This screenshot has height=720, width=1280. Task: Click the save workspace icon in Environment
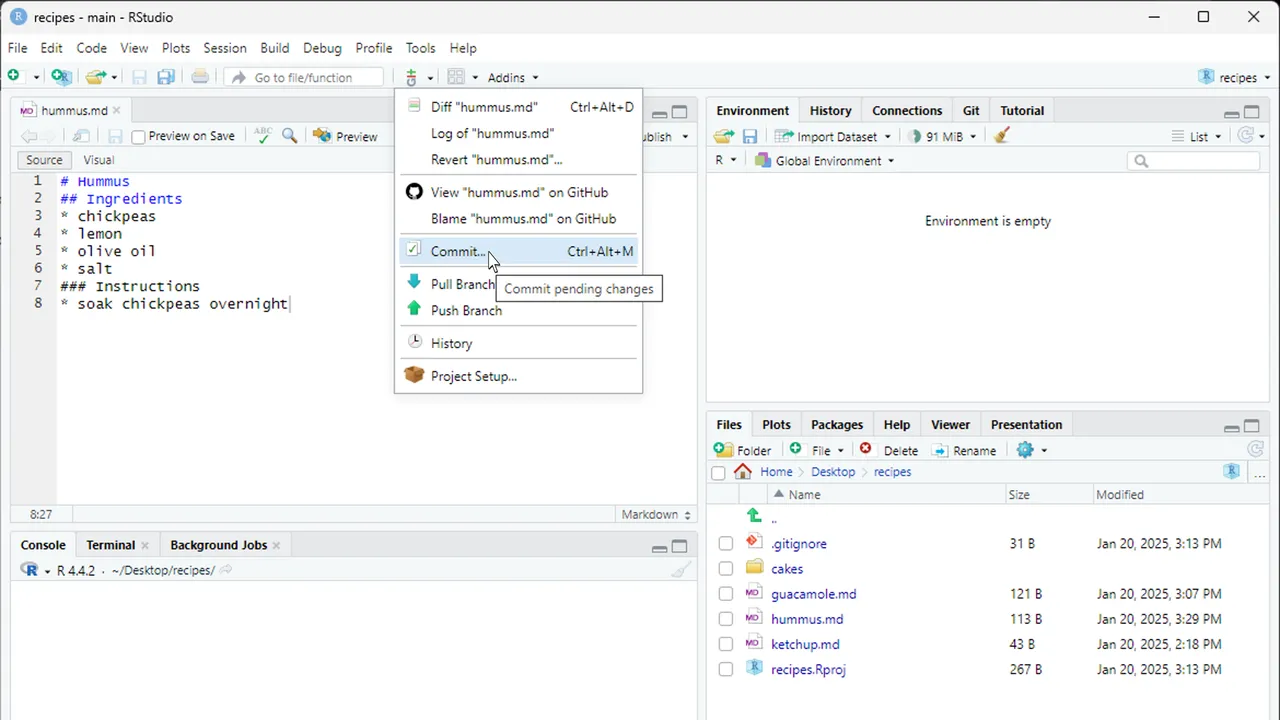point(749,136)
